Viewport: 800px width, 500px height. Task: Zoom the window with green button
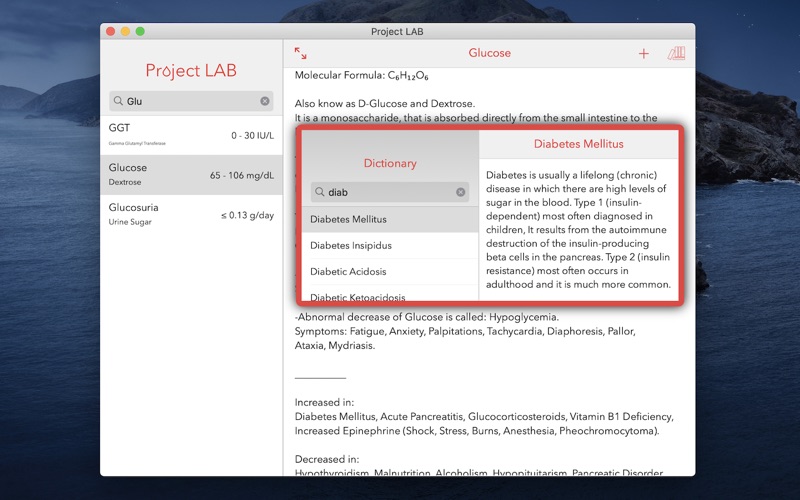[x=140, y=32]
